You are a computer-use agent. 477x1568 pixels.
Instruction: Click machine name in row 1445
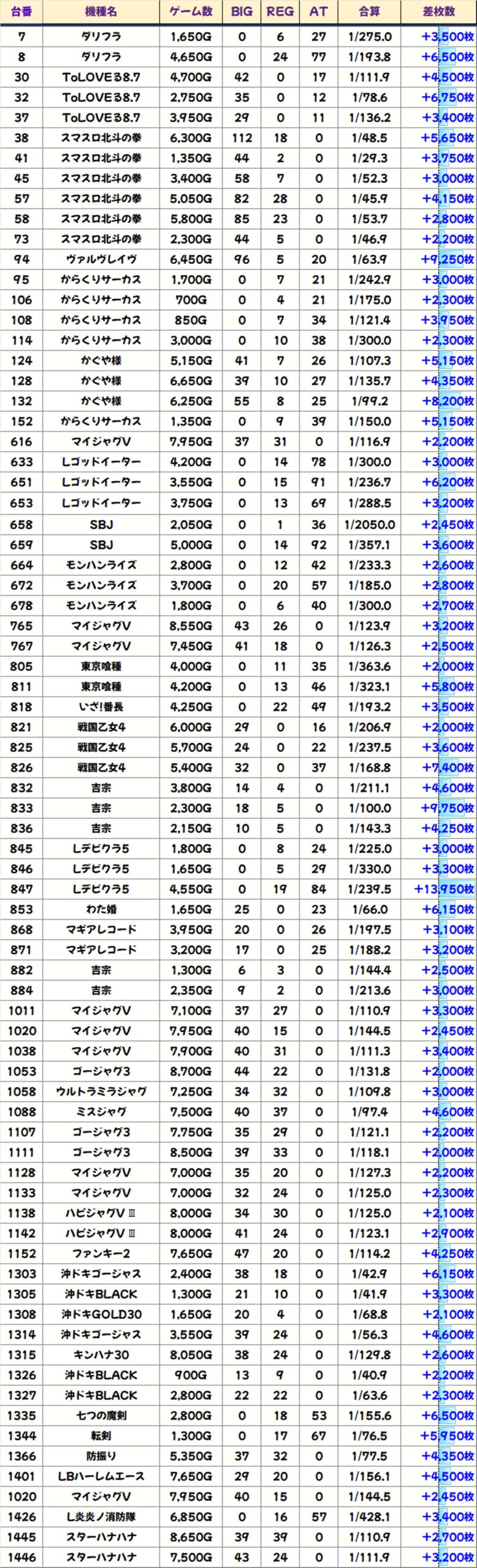(x=101, y=1537)
